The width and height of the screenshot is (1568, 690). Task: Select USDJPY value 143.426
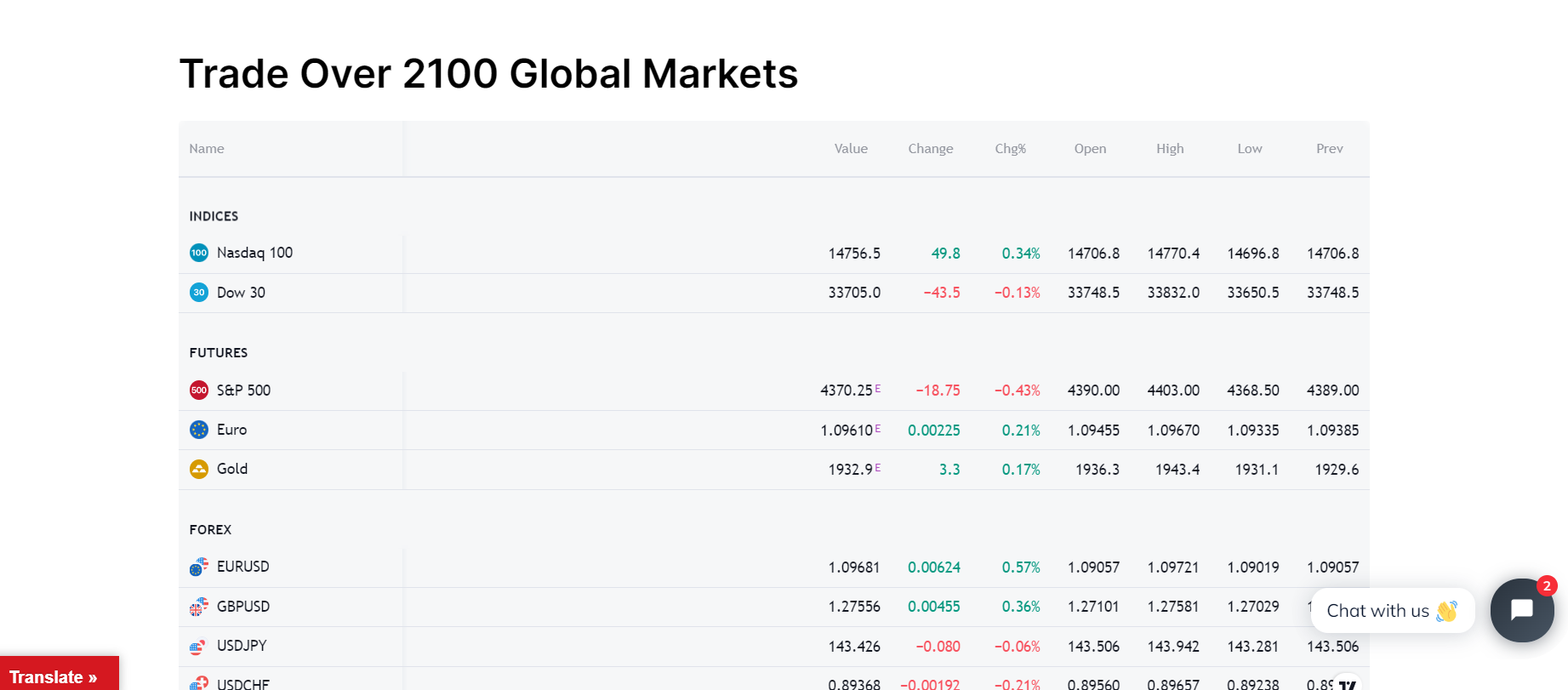point(854,647)
